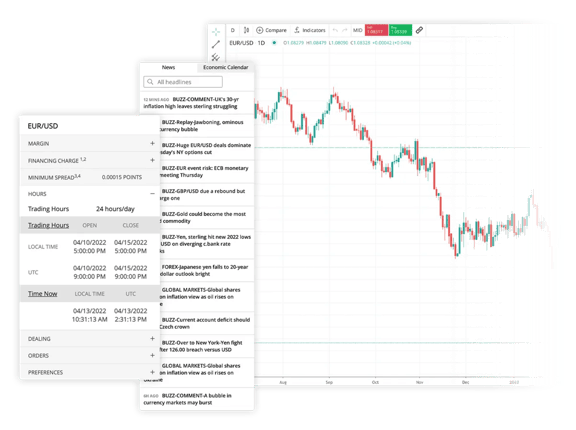Click the redo arrow in chart toolbar
Screen dimensions: 576x430
coord(345,30)
